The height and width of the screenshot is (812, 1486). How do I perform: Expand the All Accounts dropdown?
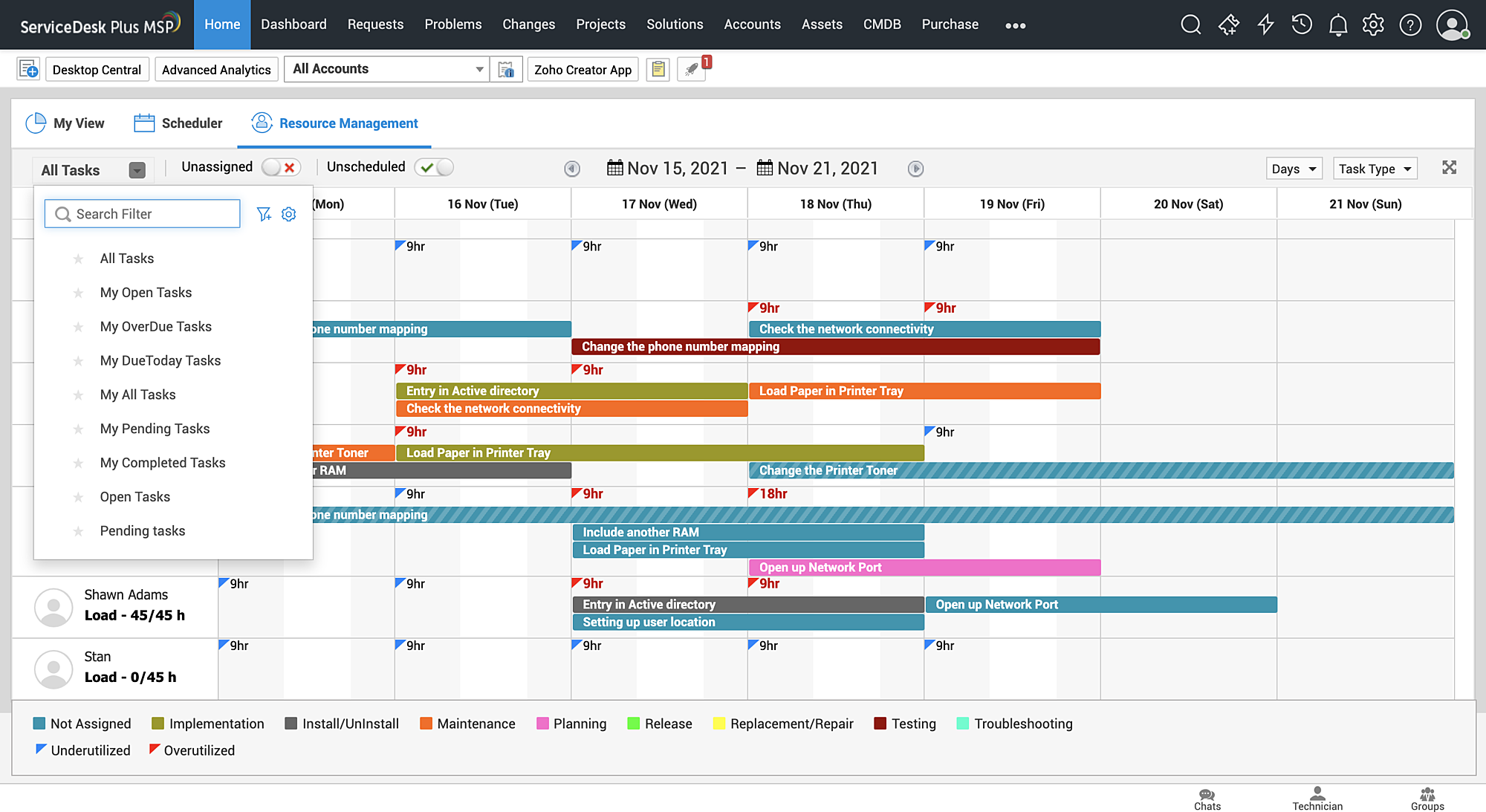coord(479,69)
